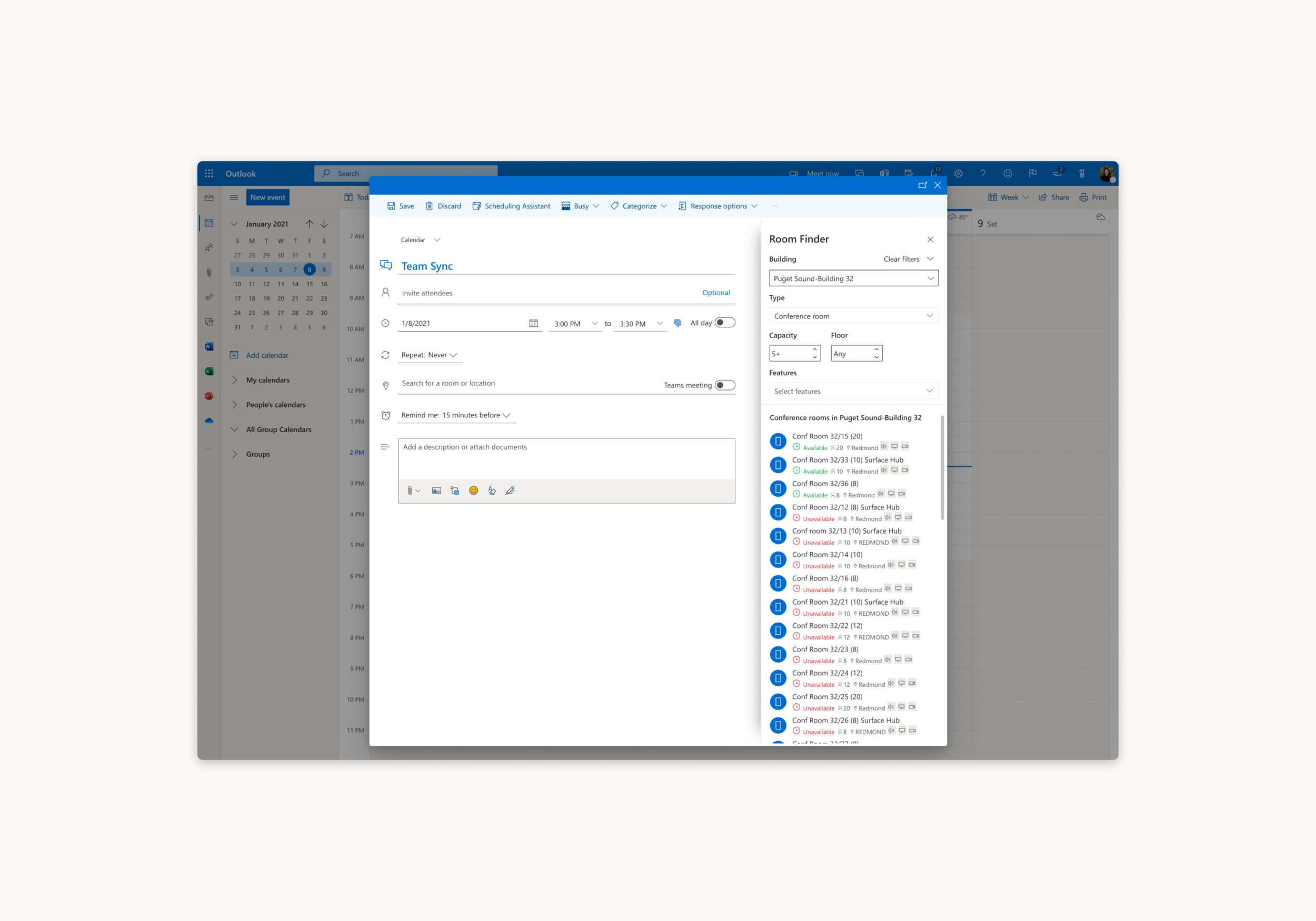Open the Outlook app launcher grid
Image resolution: width=1316 pixels, height=921 pixels.
[x=208, y=173]
